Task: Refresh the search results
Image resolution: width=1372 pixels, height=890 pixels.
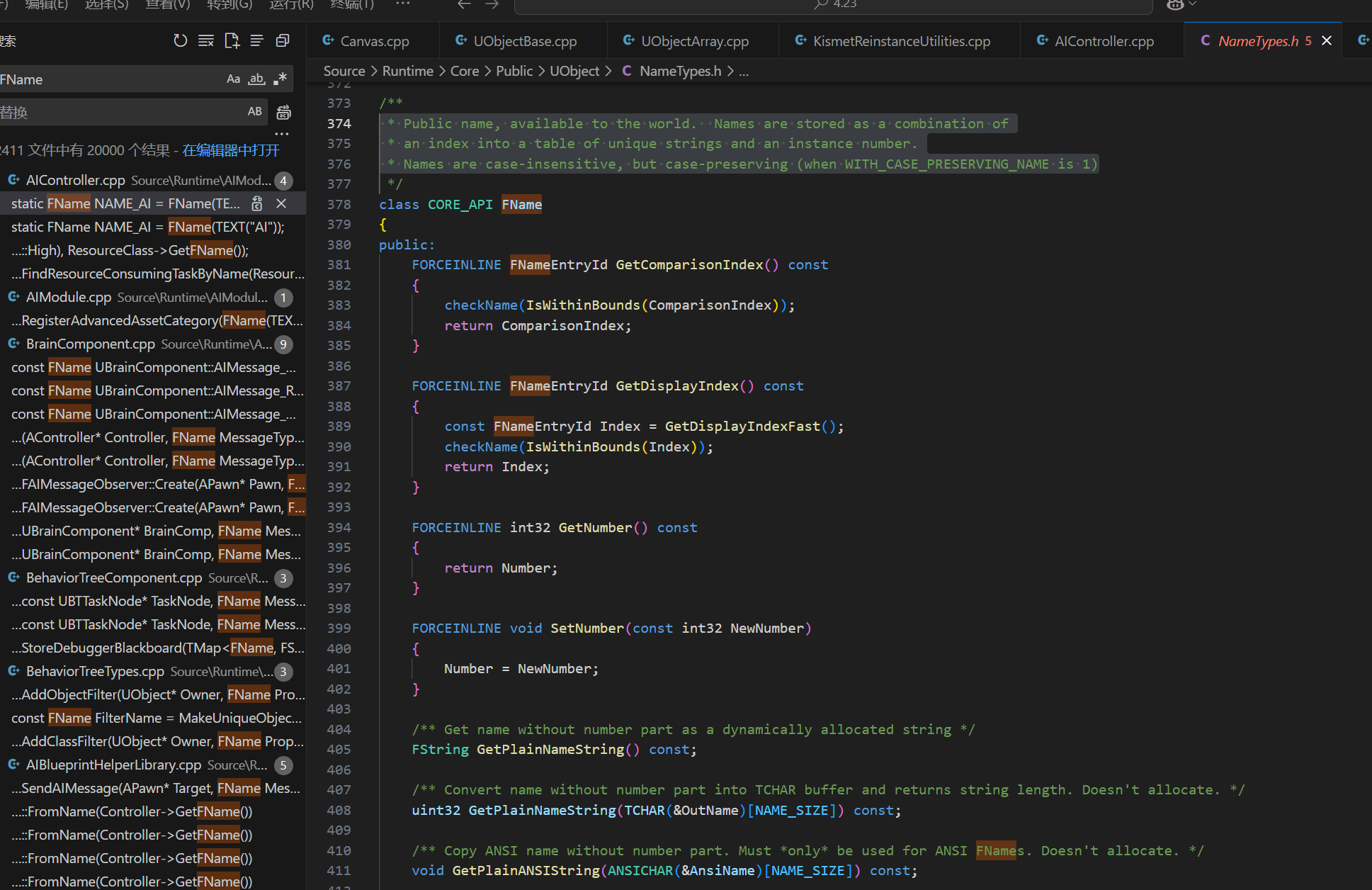Action: point(181,41)
